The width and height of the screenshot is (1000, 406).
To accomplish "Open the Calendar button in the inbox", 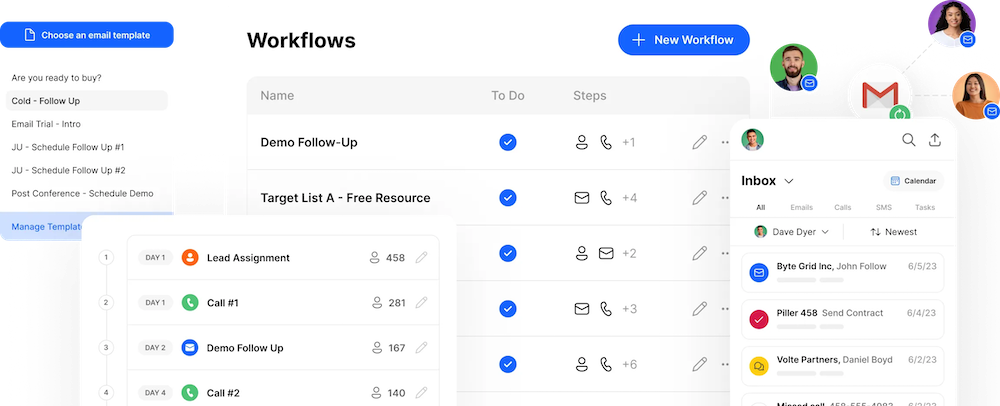I will pyautogui.click(x=913, y=181).
